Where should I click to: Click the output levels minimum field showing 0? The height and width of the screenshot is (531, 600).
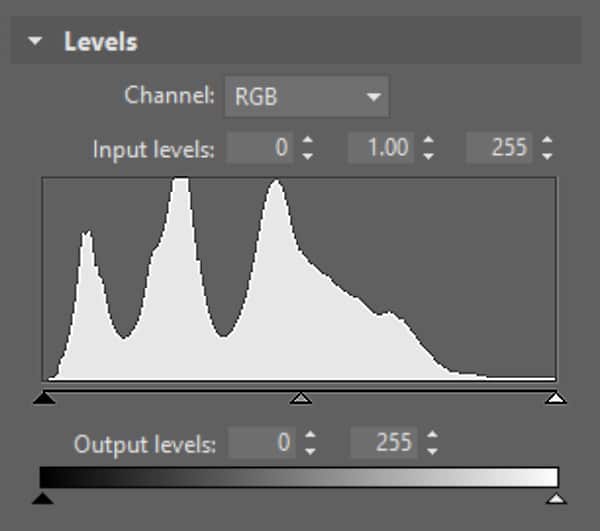262,443
